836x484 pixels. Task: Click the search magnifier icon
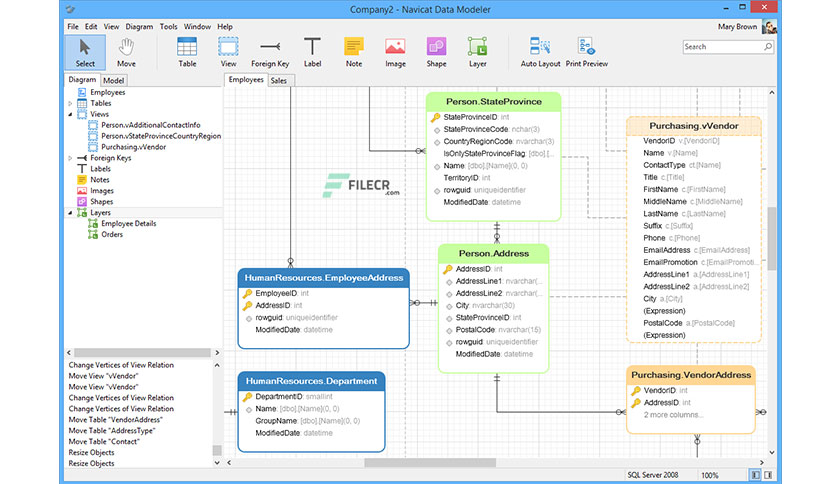click(768, 47)
